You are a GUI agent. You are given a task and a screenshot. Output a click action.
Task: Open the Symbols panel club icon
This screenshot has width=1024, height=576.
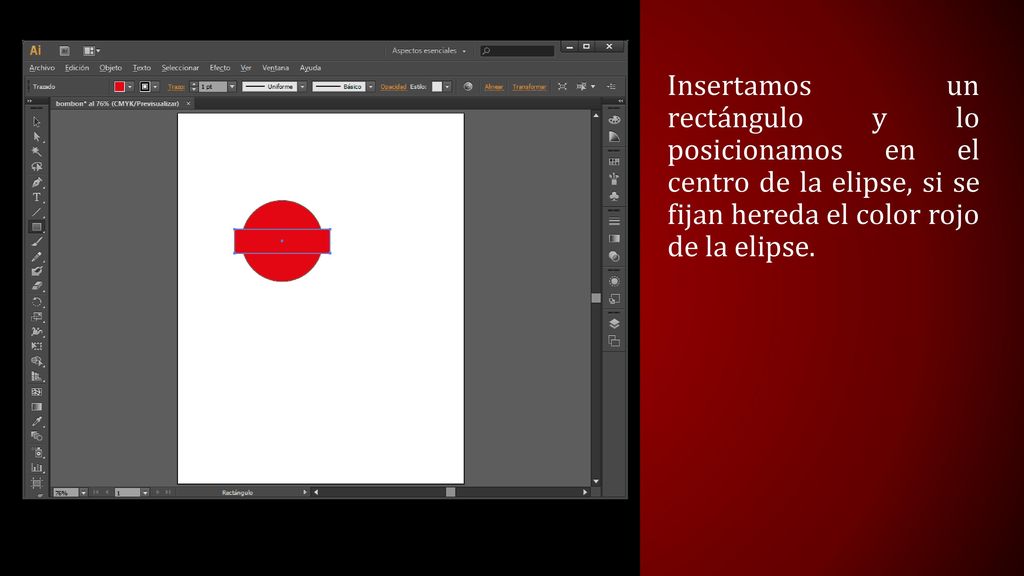[615, 196]
